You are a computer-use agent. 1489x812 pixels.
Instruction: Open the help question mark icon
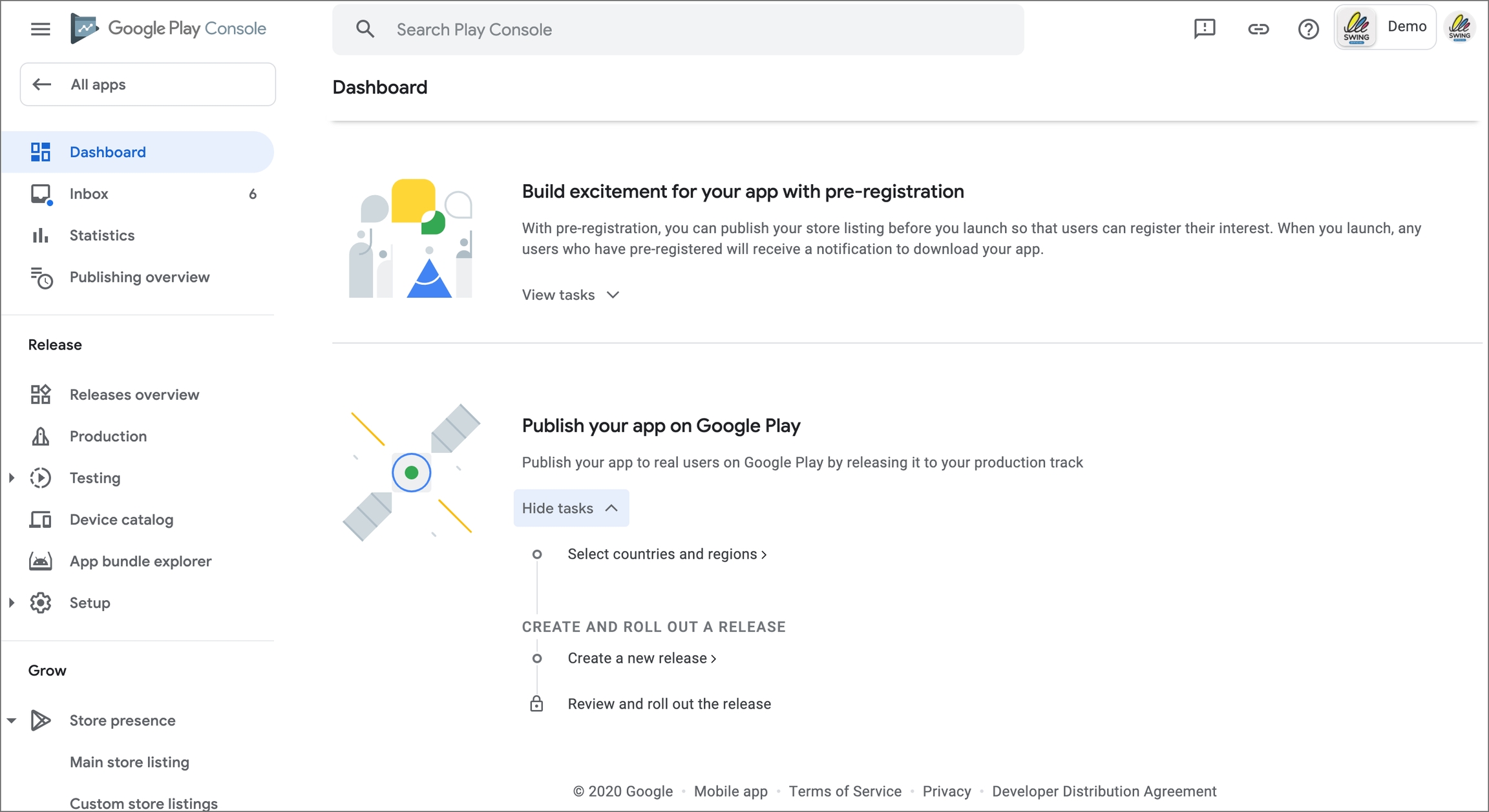point(1308,29)
